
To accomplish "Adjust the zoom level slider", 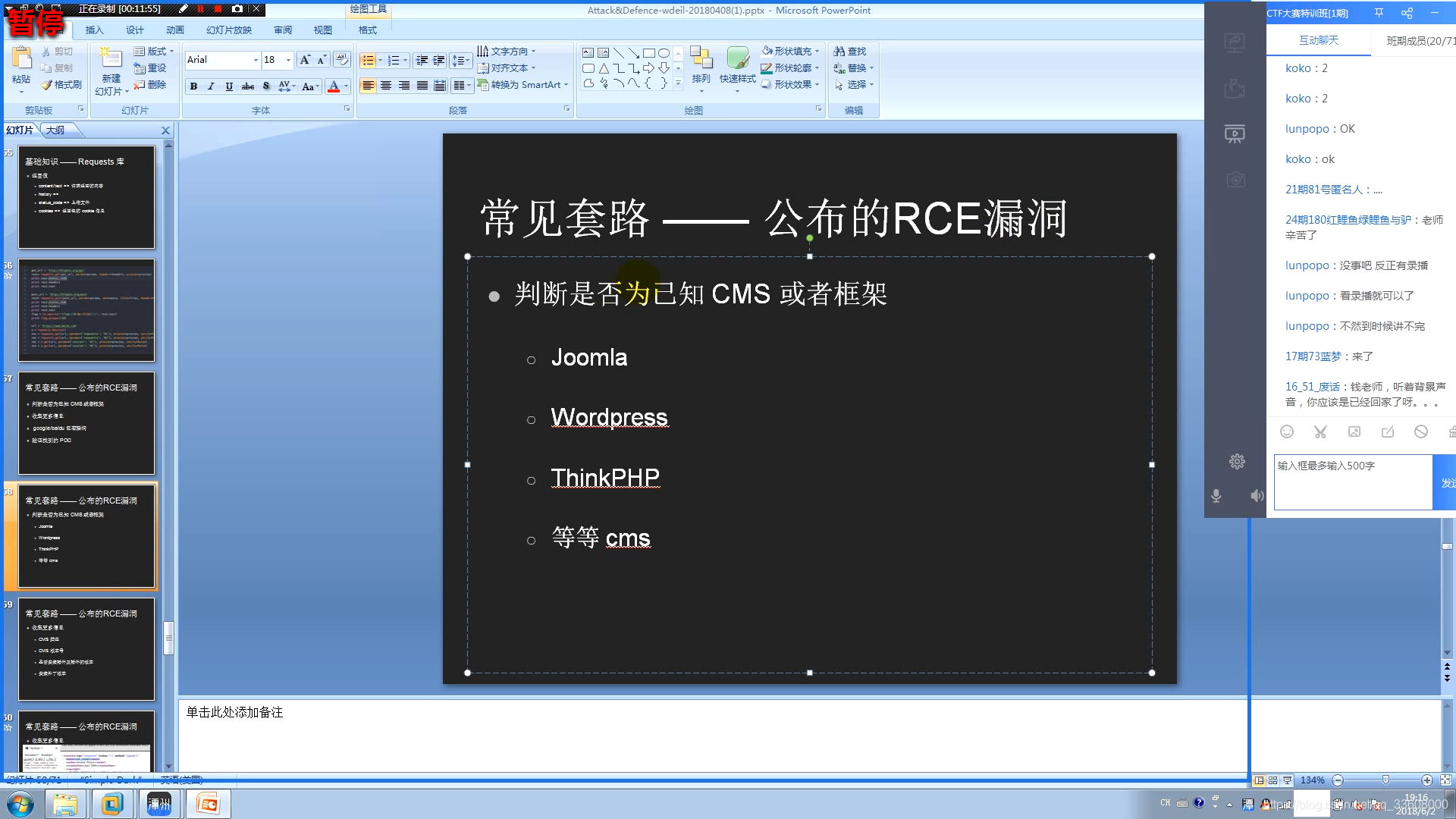I will pos(1385,780).
